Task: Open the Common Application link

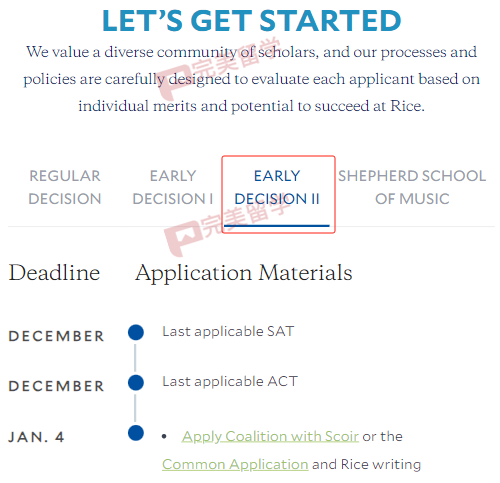Action: (235, 464)
